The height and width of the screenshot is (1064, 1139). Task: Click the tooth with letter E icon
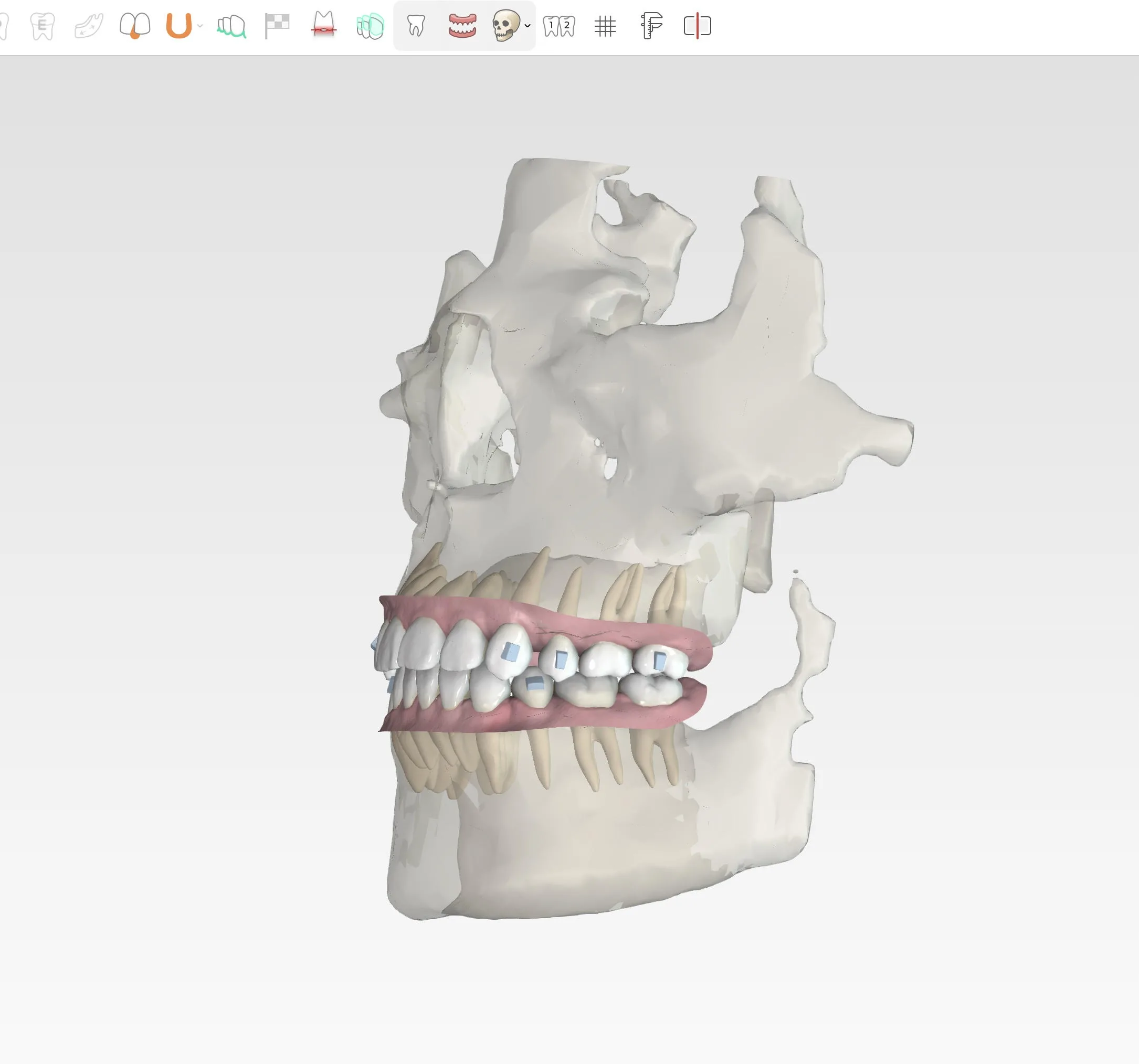coord(43,26)
